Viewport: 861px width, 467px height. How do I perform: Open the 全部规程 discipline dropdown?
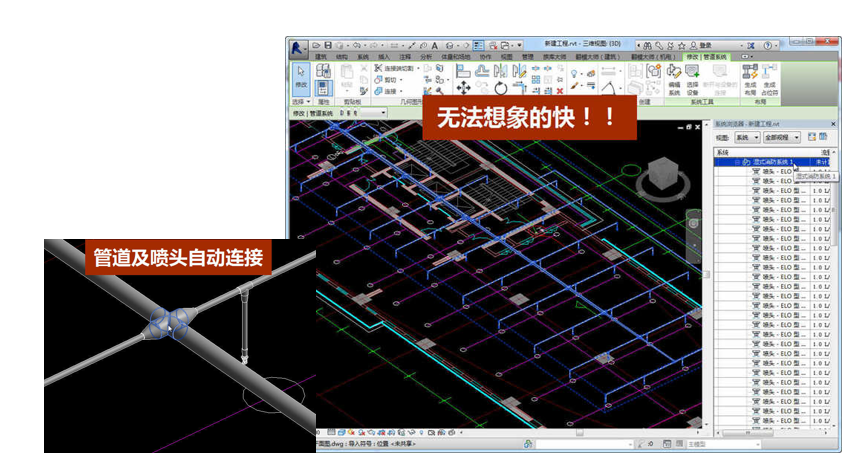pyautogui.click(x=782, y=137)
